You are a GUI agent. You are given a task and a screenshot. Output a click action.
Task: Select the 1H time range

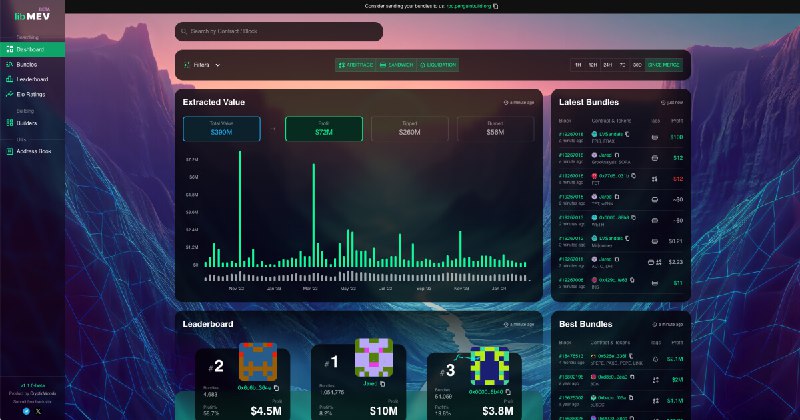[x=578, y=65]
